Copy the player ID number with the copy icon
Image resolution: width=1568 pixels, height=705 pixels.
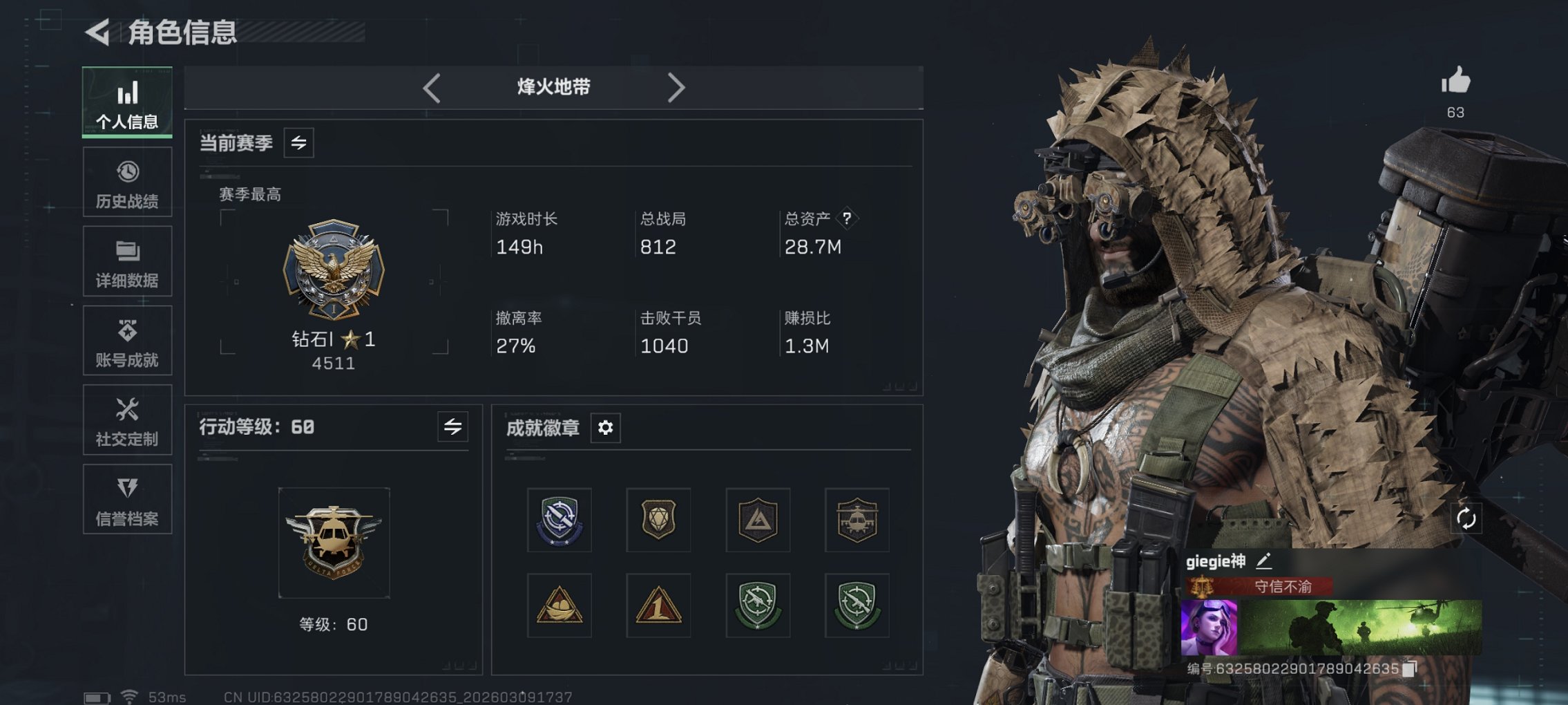click(1410, 668)
